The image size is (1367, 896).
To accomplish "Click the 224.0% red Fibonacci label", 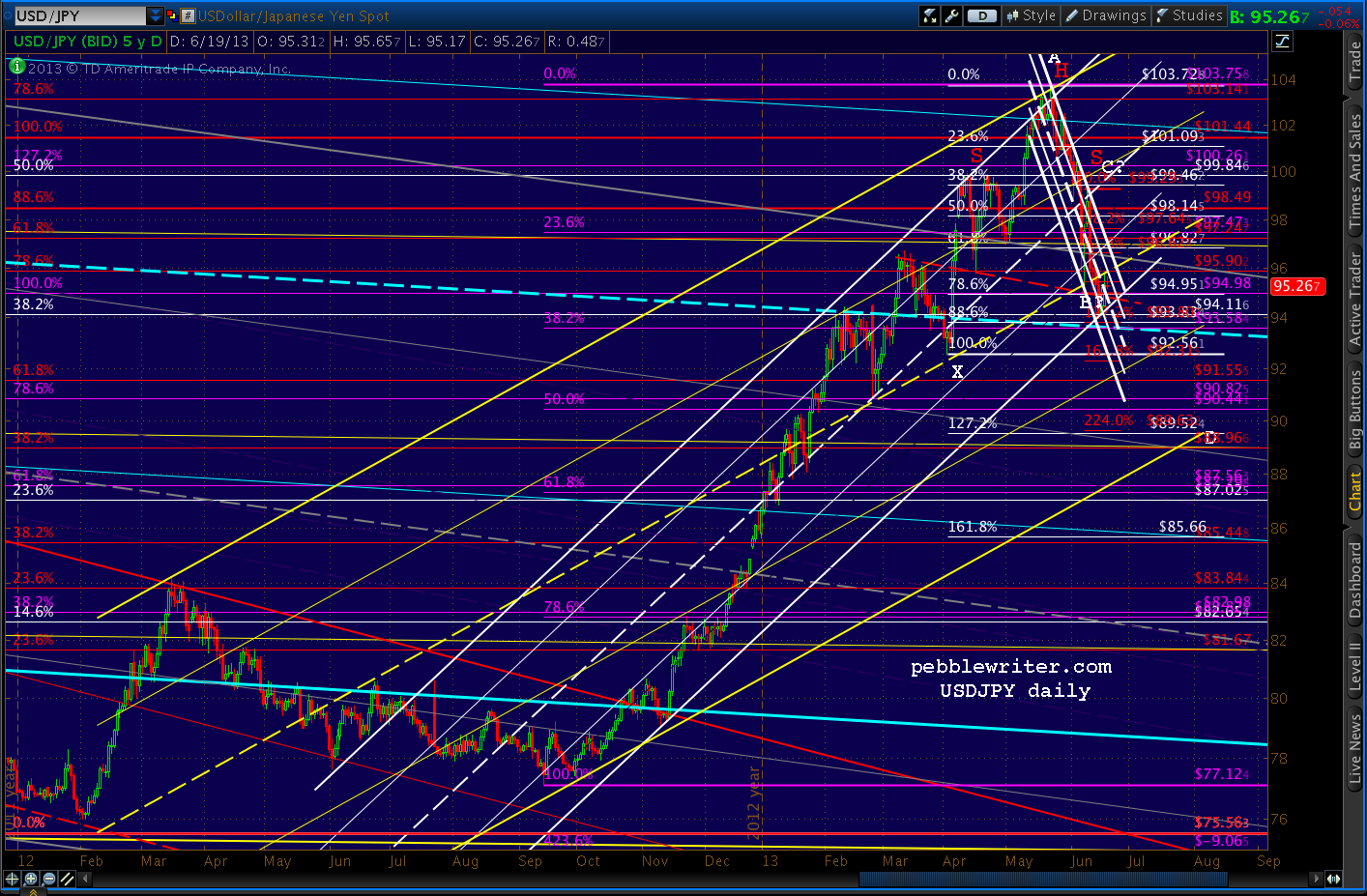I will click(x=1108, y=420).
